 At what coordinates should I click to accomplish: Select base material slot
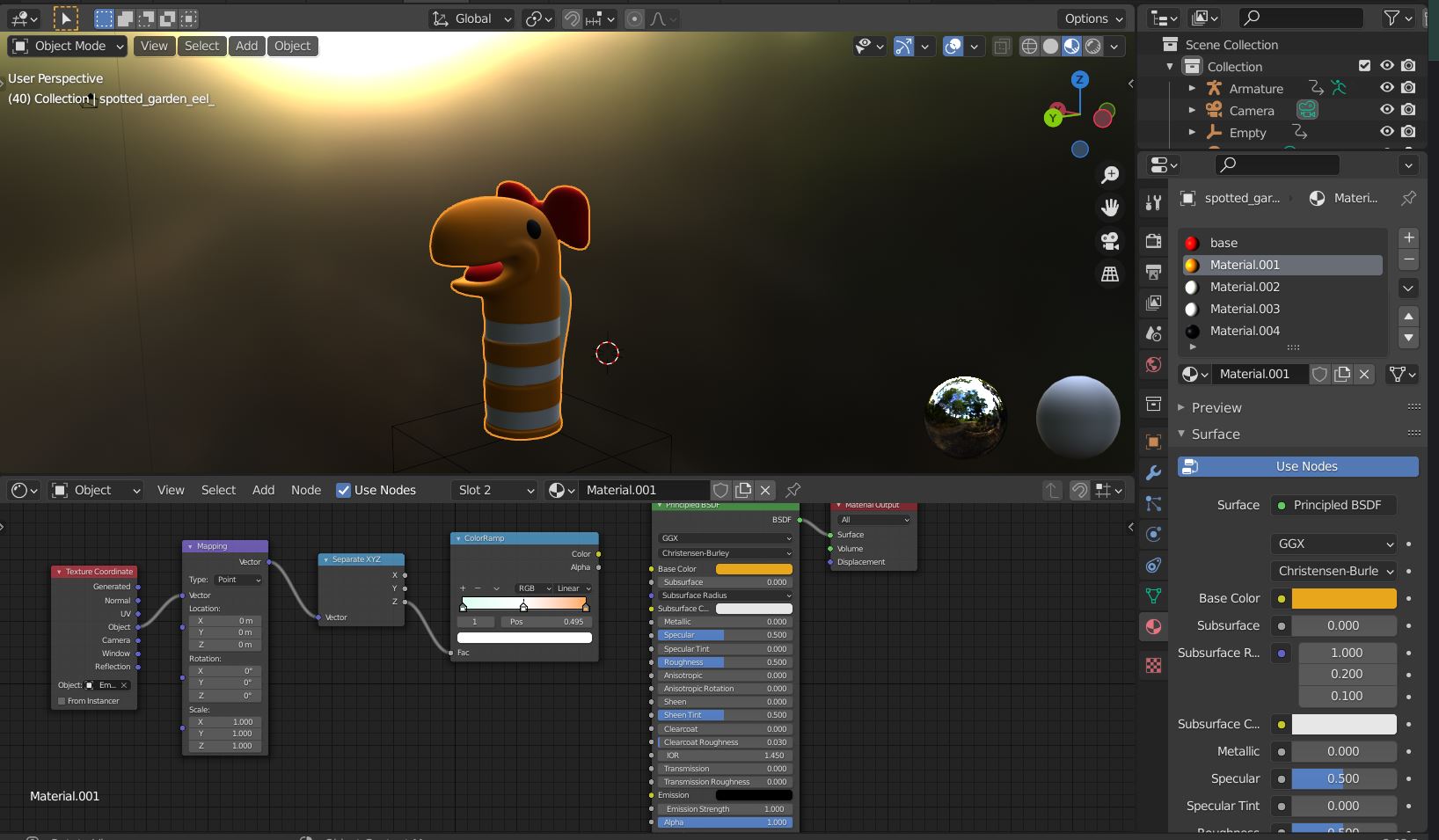coord(1282,243)
